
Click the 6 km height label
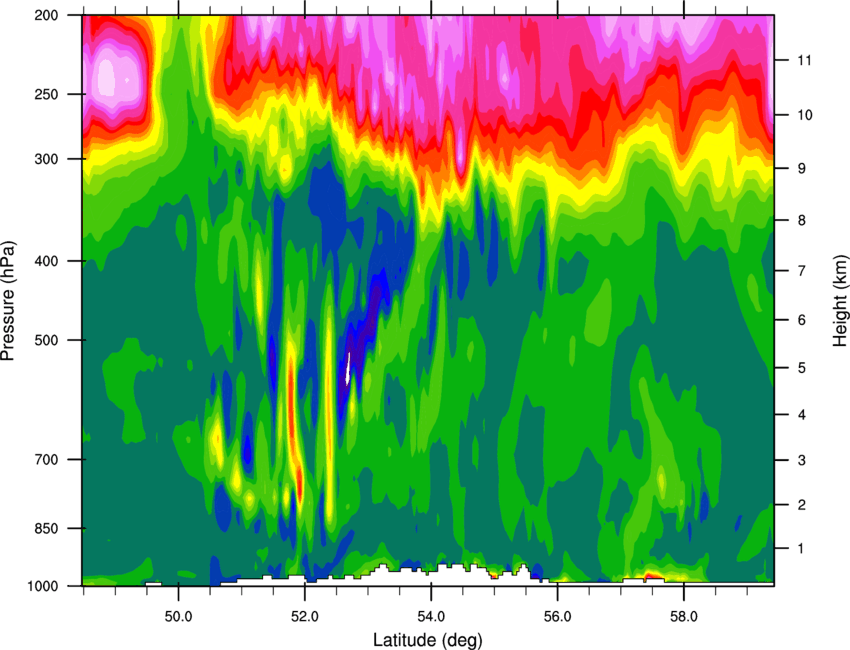tap(802, 320)
